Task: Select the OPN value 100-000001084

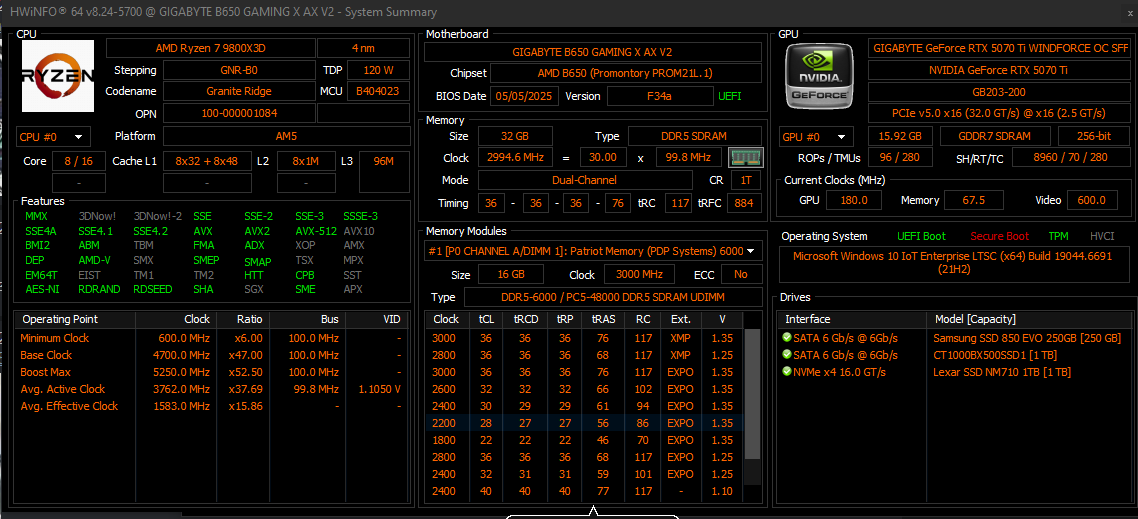Action: [x=239, y=114]
